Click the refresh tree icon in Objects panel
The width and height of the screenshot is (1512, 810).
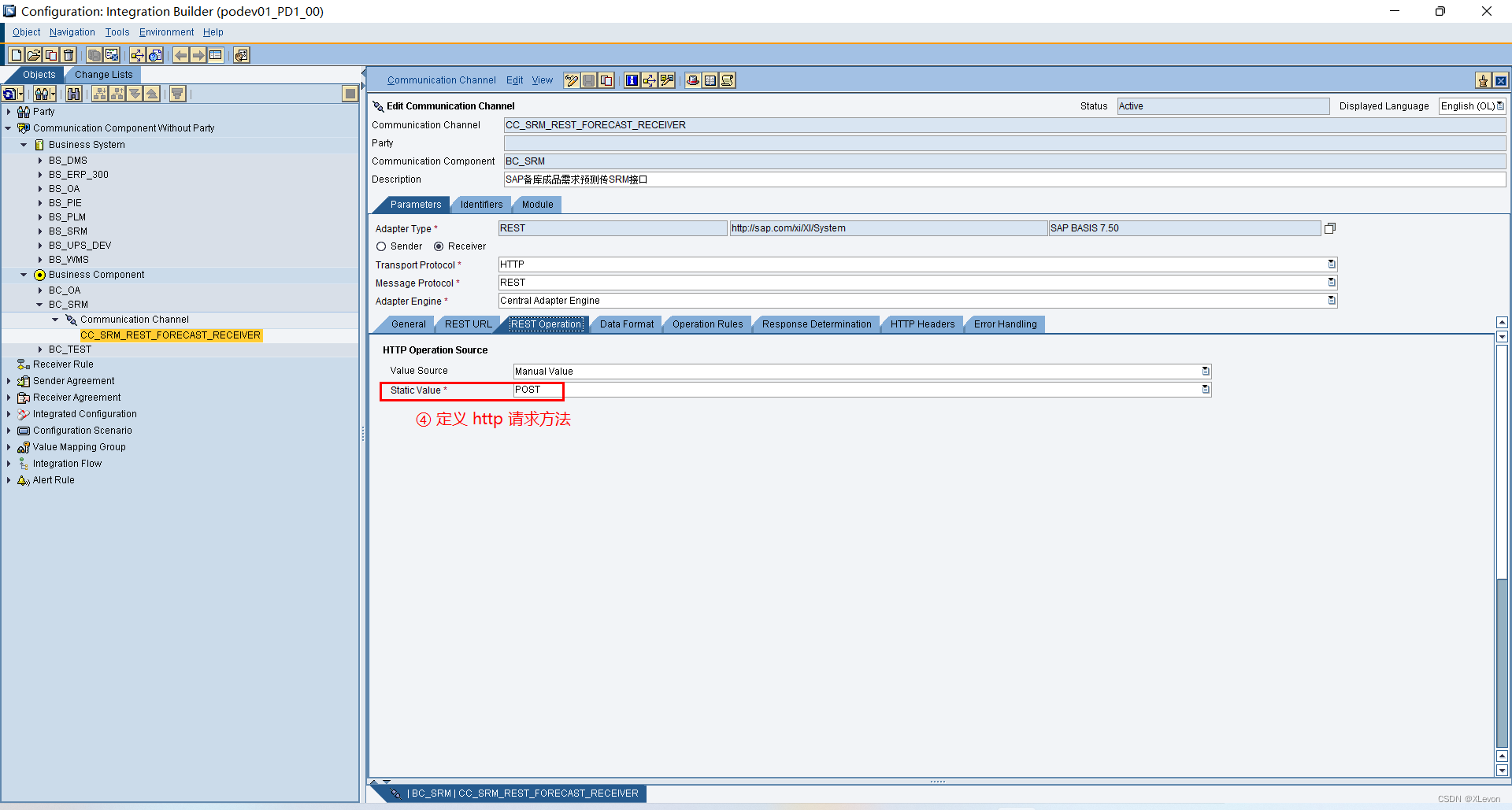tap(11, 94)
